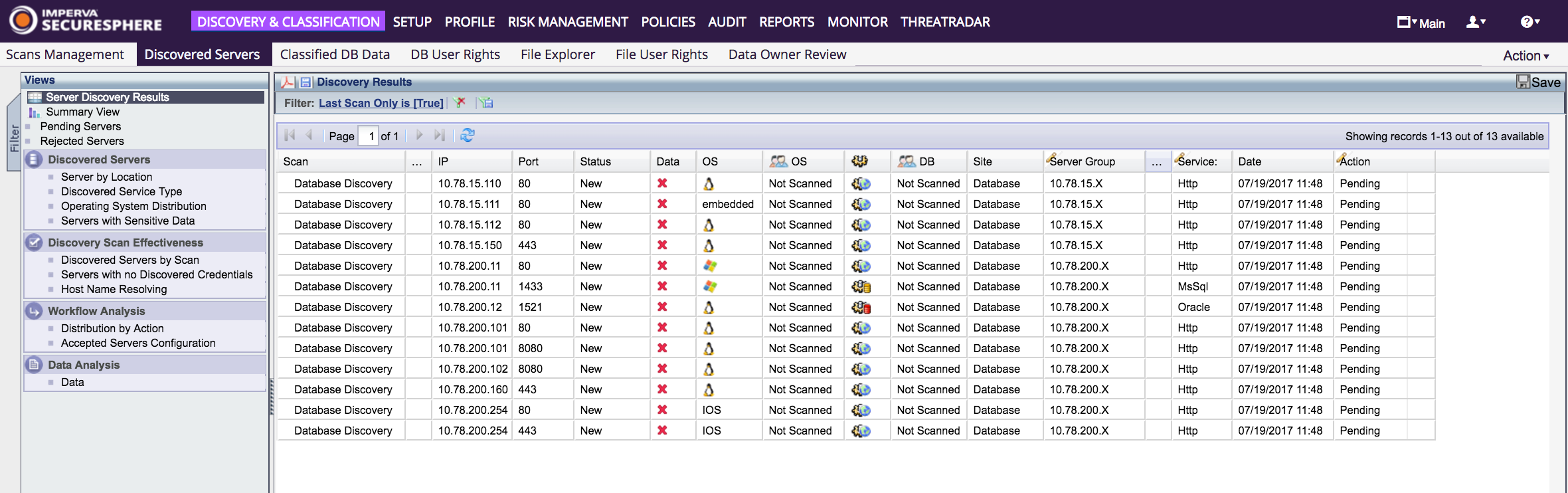The image size is (1568, 493).
Task: Open the Pending Servers view
Action: [80, 126]
